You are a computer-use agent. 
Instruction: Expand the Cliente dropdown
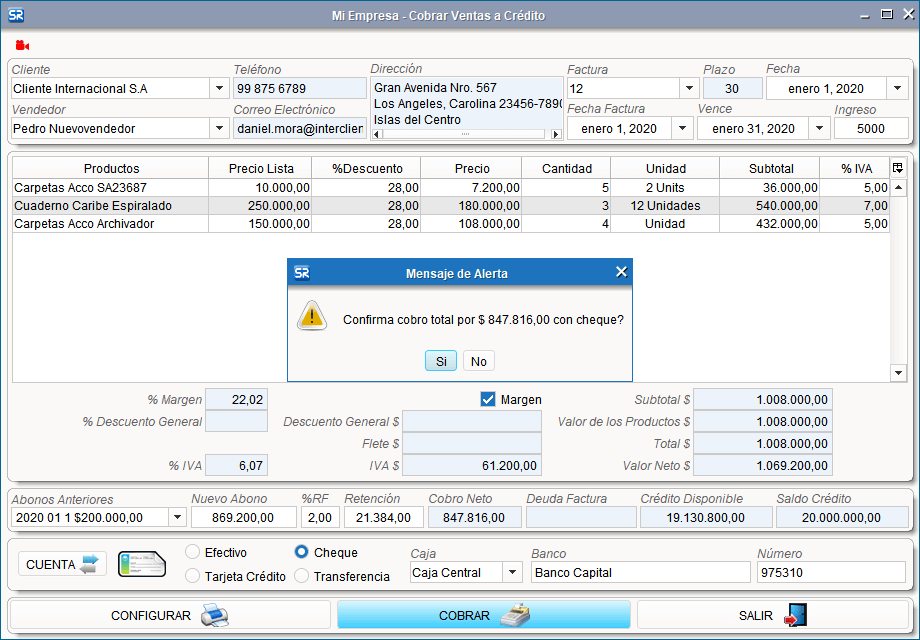pyautogui.click(x=219, y=89)
